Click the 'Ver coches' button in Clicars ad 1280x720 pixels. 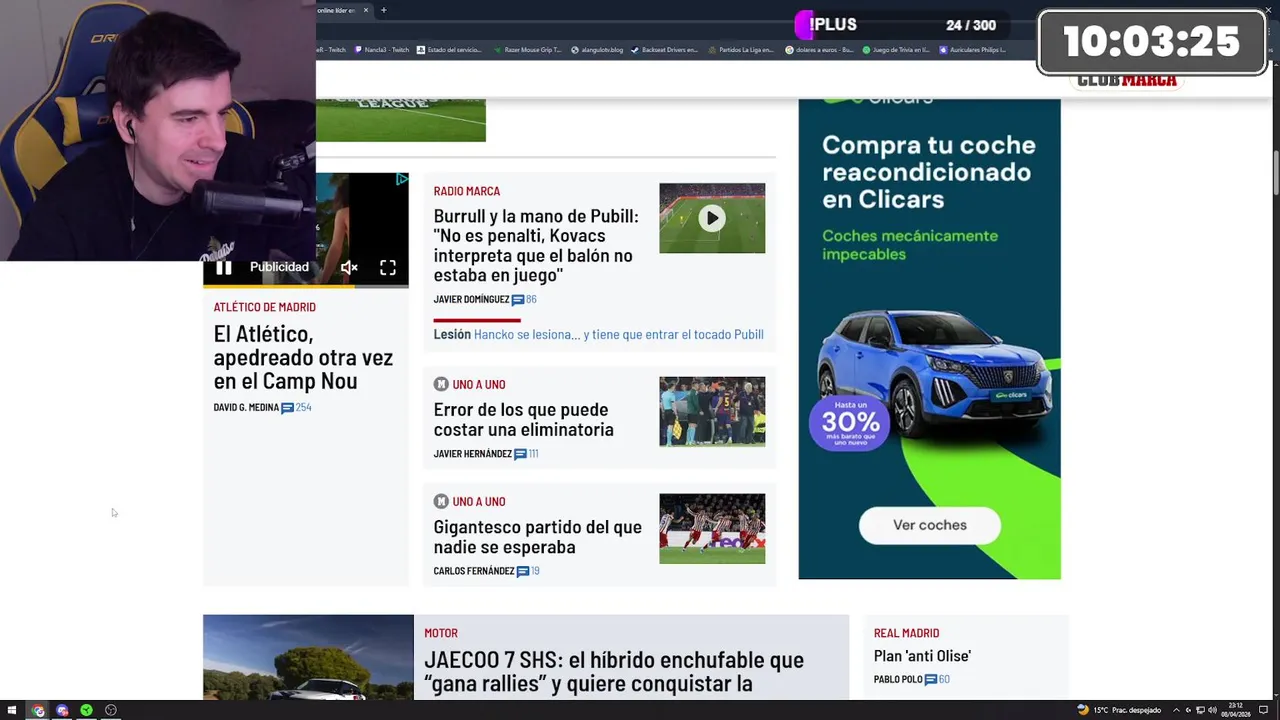(x=929, y=525)
